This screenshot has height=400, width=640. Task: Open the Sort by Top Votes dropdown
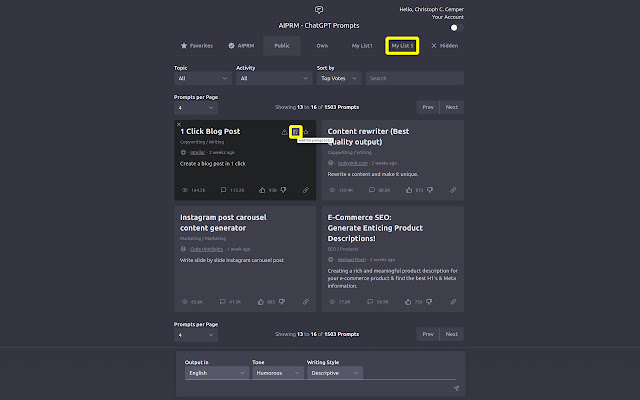tap(339, 78)
